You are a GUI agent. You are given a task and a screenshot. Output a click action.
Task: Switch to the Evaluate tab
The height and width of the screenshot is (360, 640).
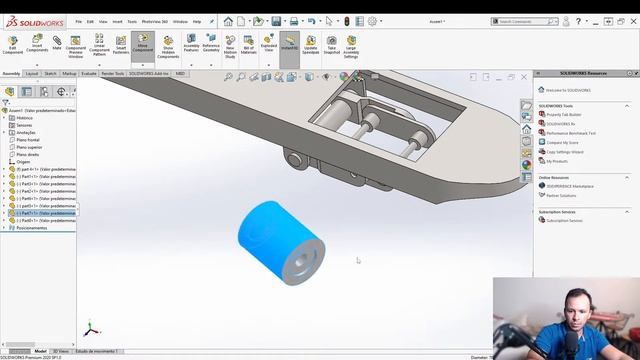(x=89, y=73)
